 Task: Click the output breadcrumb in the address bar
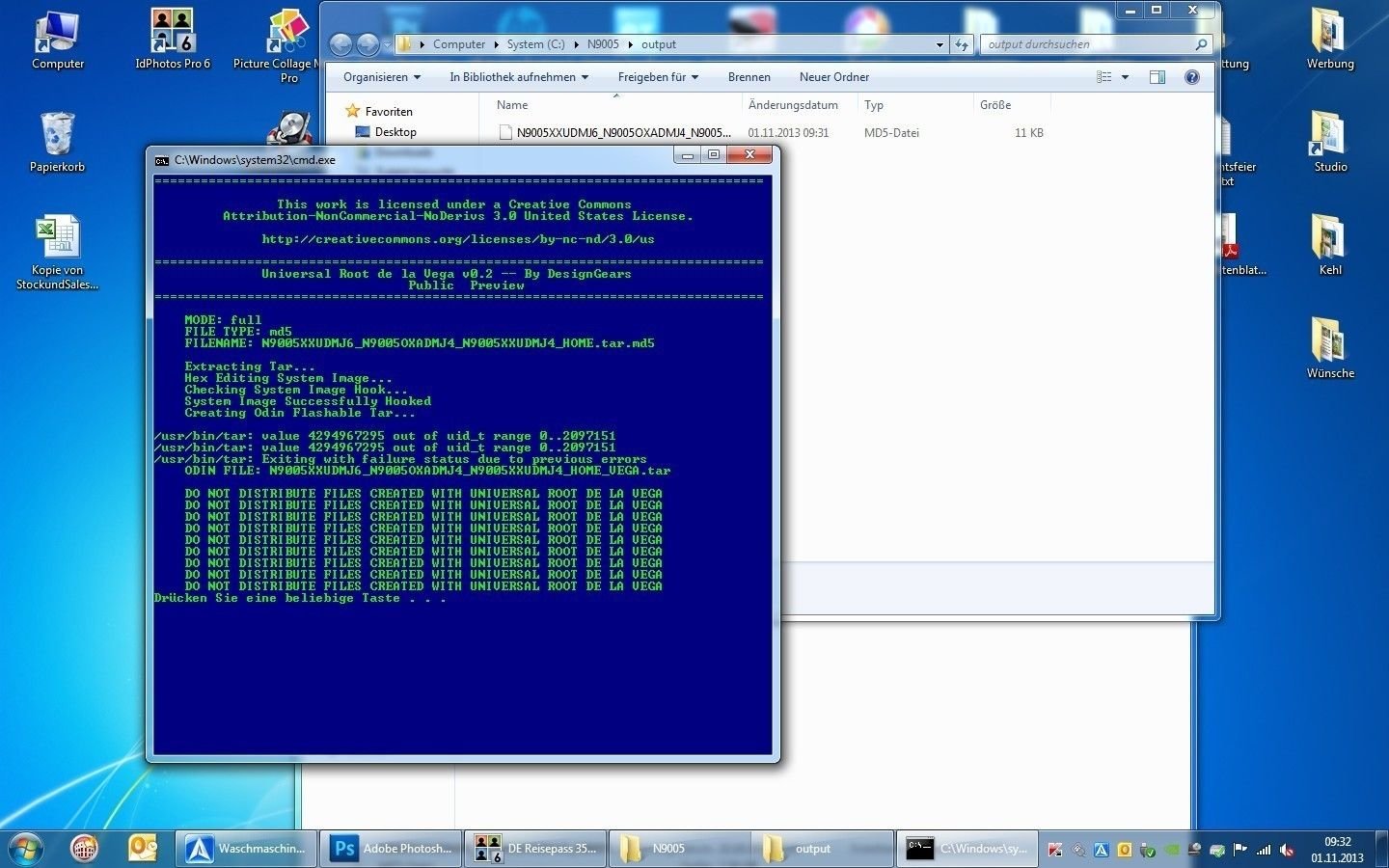tap(659, 44)
